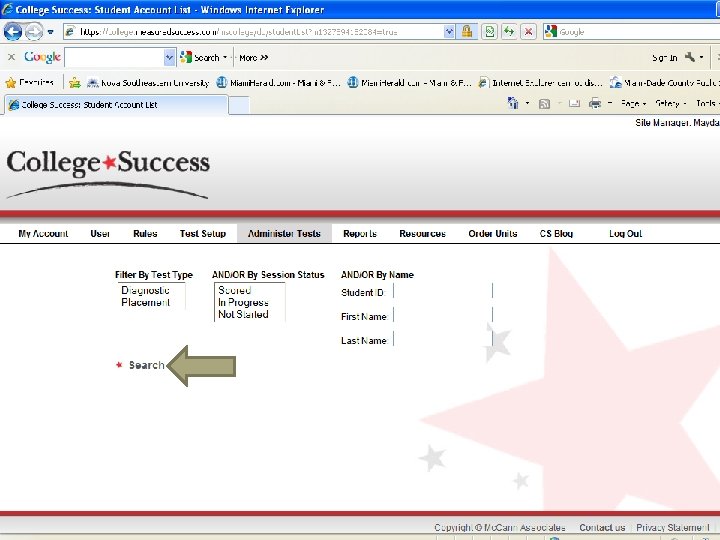Select Diagnostic in test type list
Image resolution: width=720 pixels, height=540 pixels.
pos(146,290)
